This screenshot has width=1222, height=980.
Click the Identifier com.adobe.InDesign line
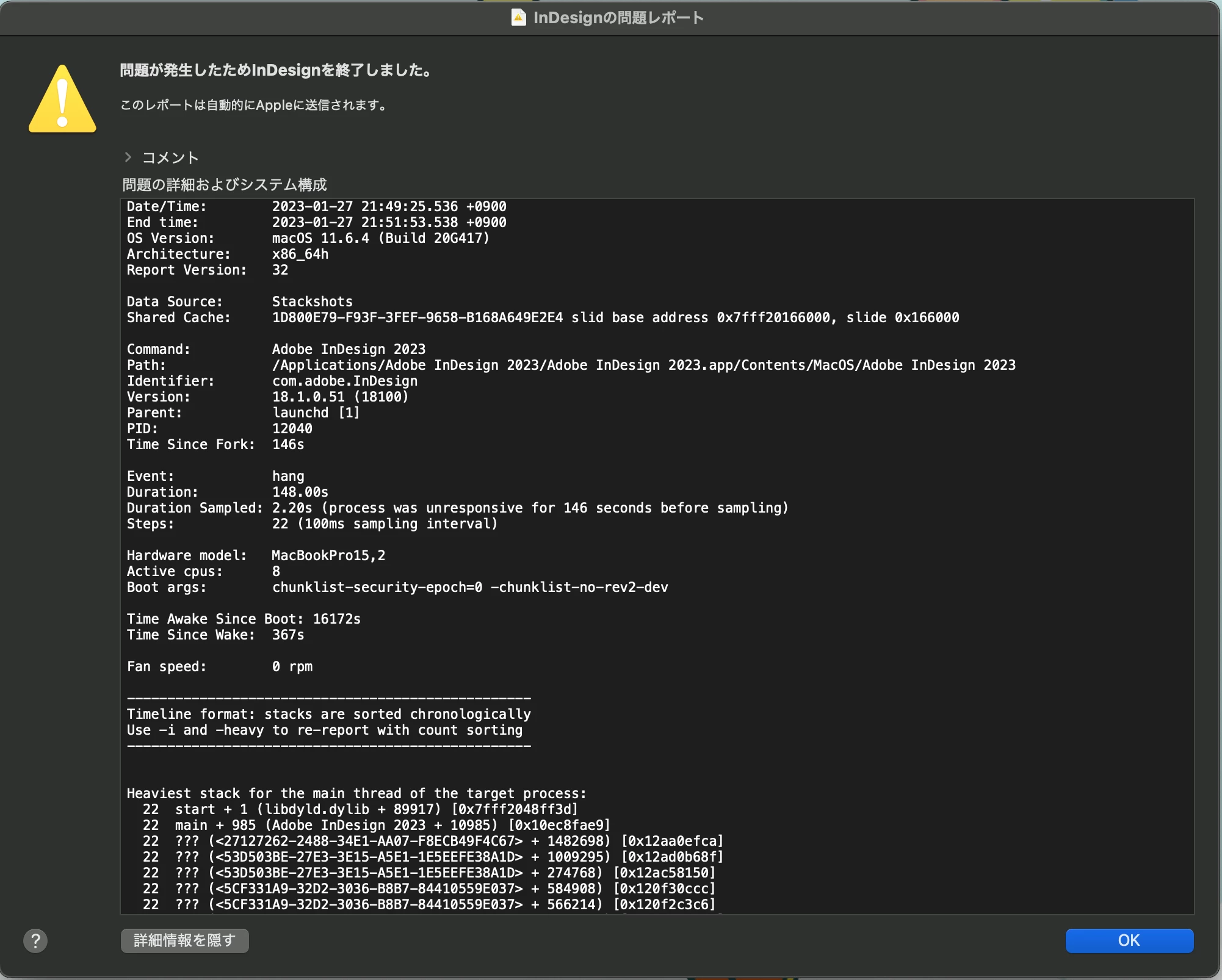point(272,381)
